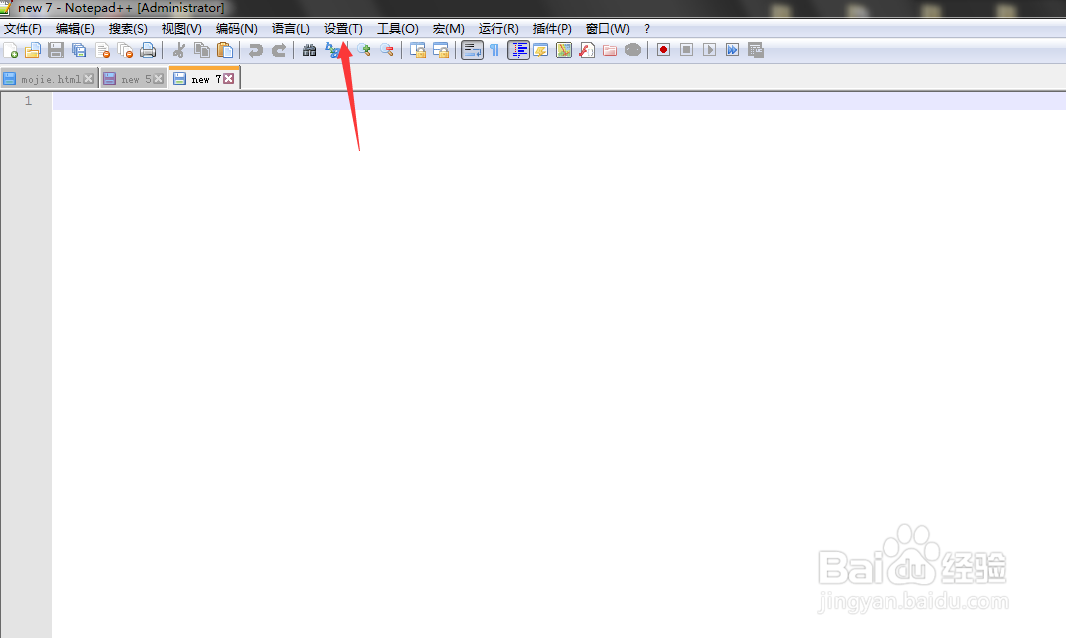Screen dimensions: 1066x638
Task: Open the Find dialog with the binoculars icon
Action: pos(310,49)
